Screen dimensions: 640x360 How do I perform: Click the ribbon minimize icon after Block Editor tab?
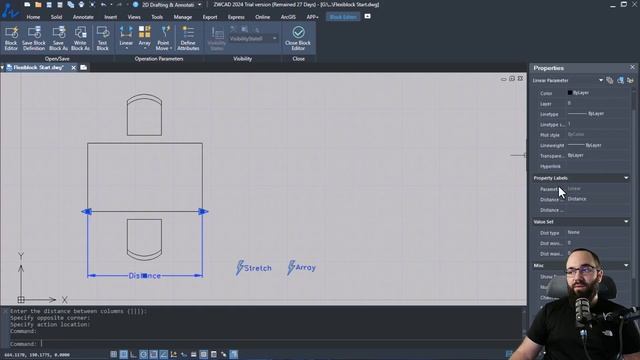367,16
